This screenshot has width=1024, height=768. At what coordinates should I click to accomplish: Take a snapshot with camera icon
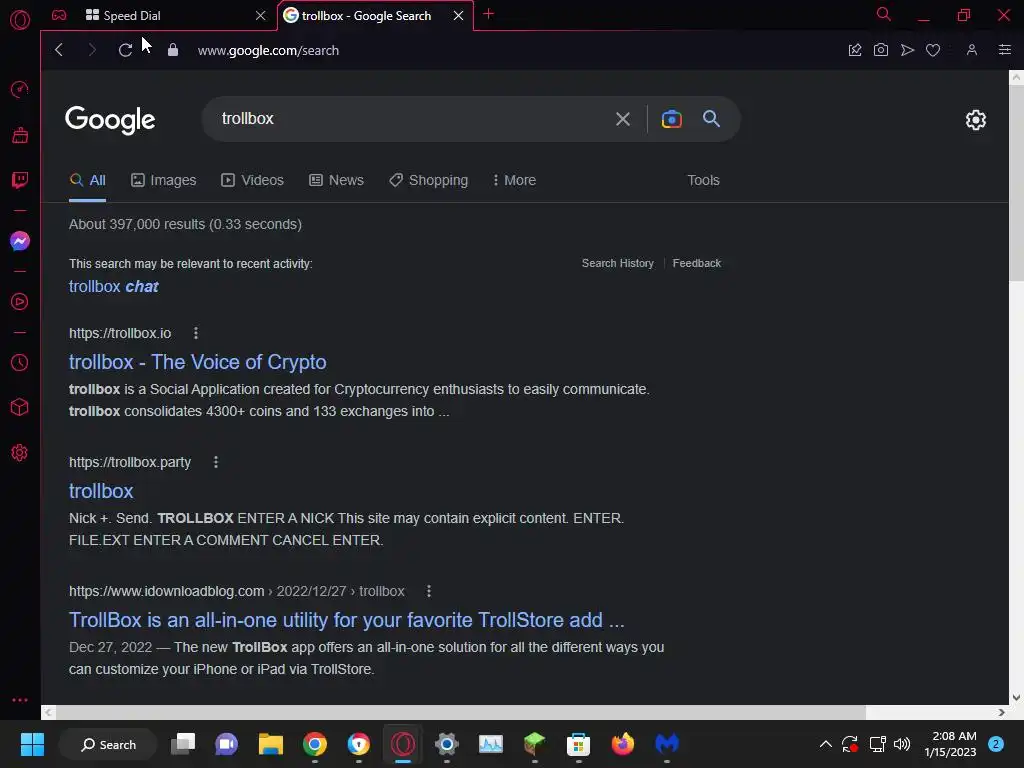pyautogui.click(x=880, y=50)
